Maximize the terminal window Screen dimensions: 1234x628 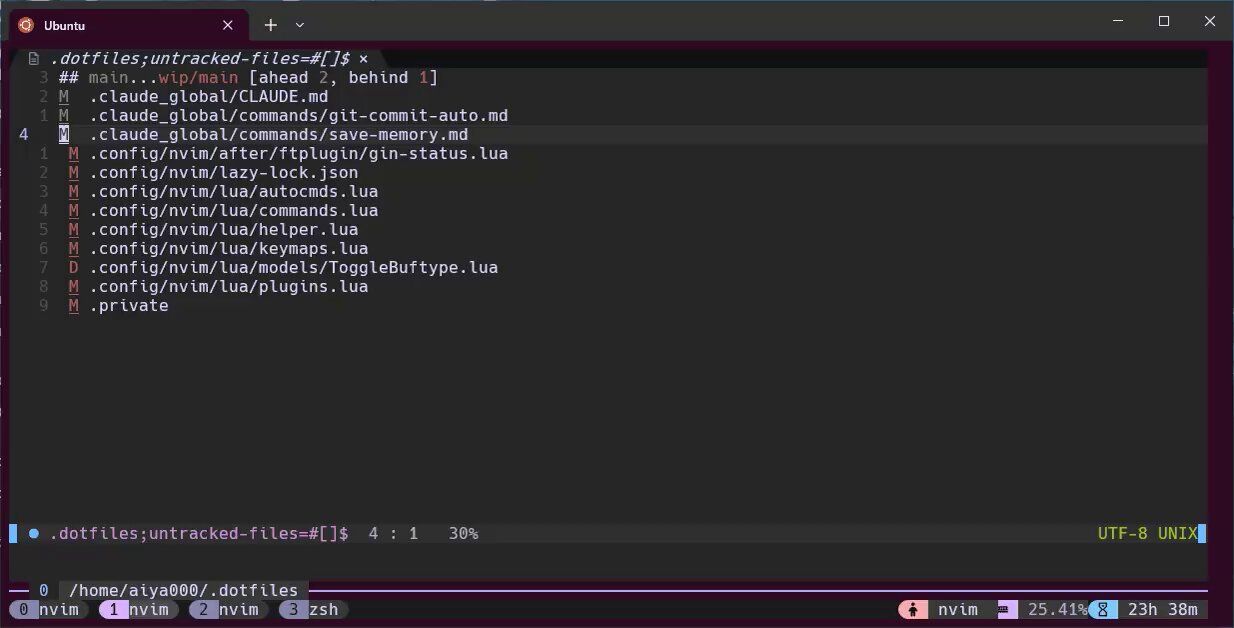(1164, 21)
